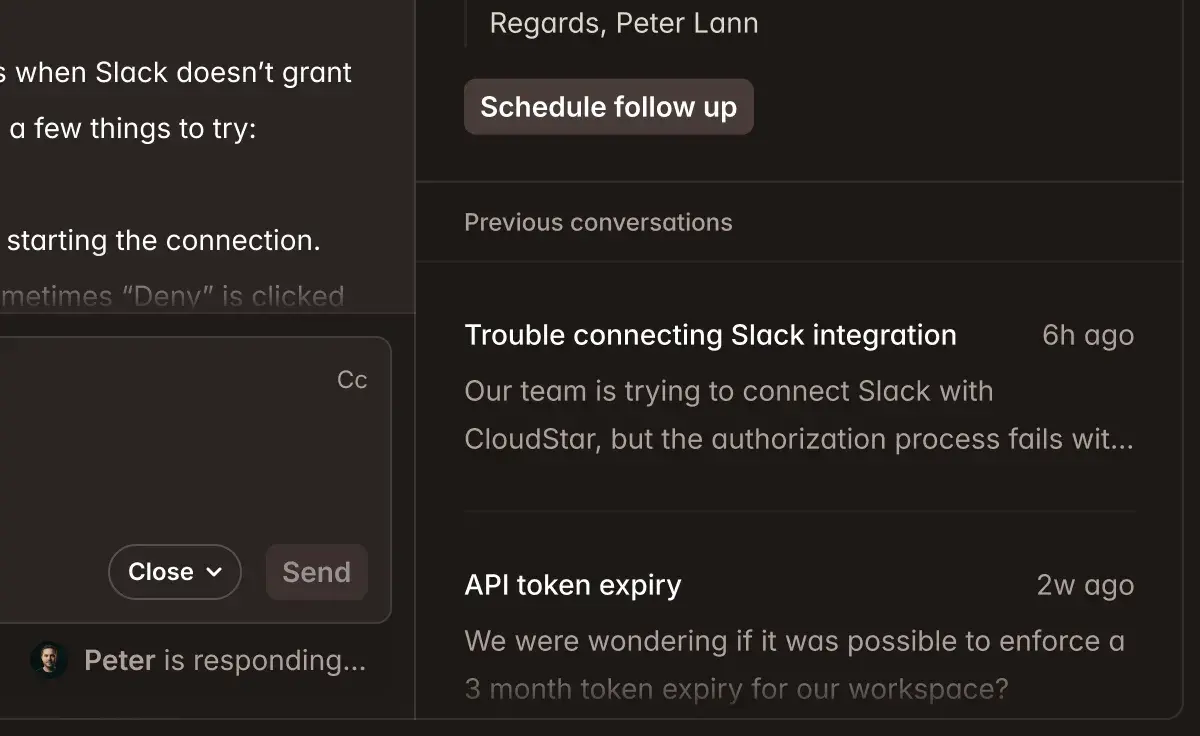Send the drafted reply
Screen dimensions: 1200x736
316,572
